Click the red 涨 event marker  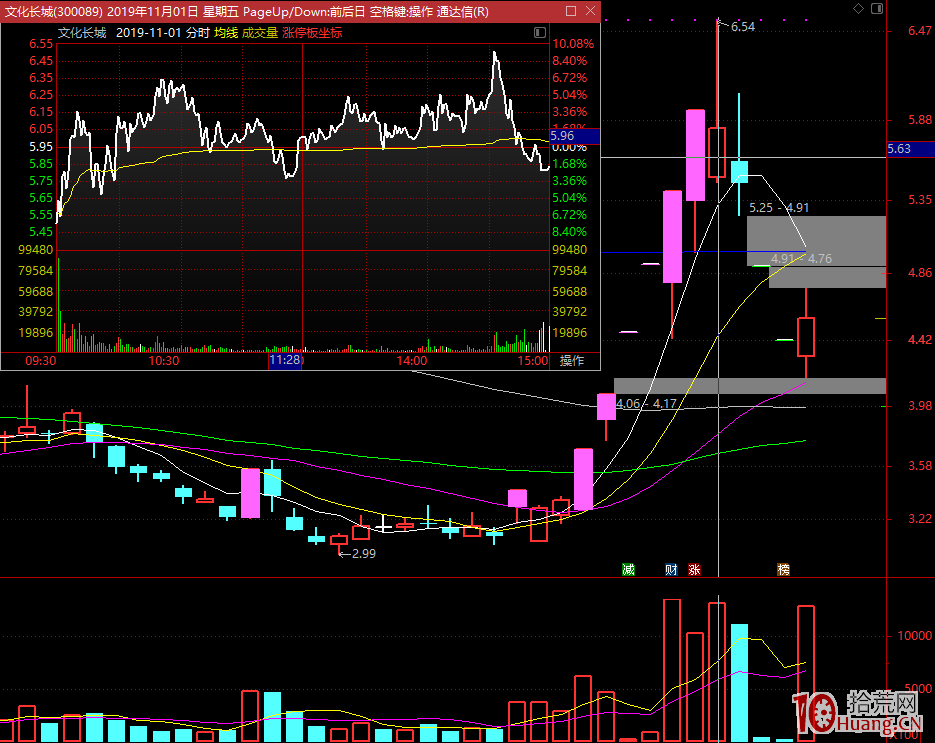[694, 570]
